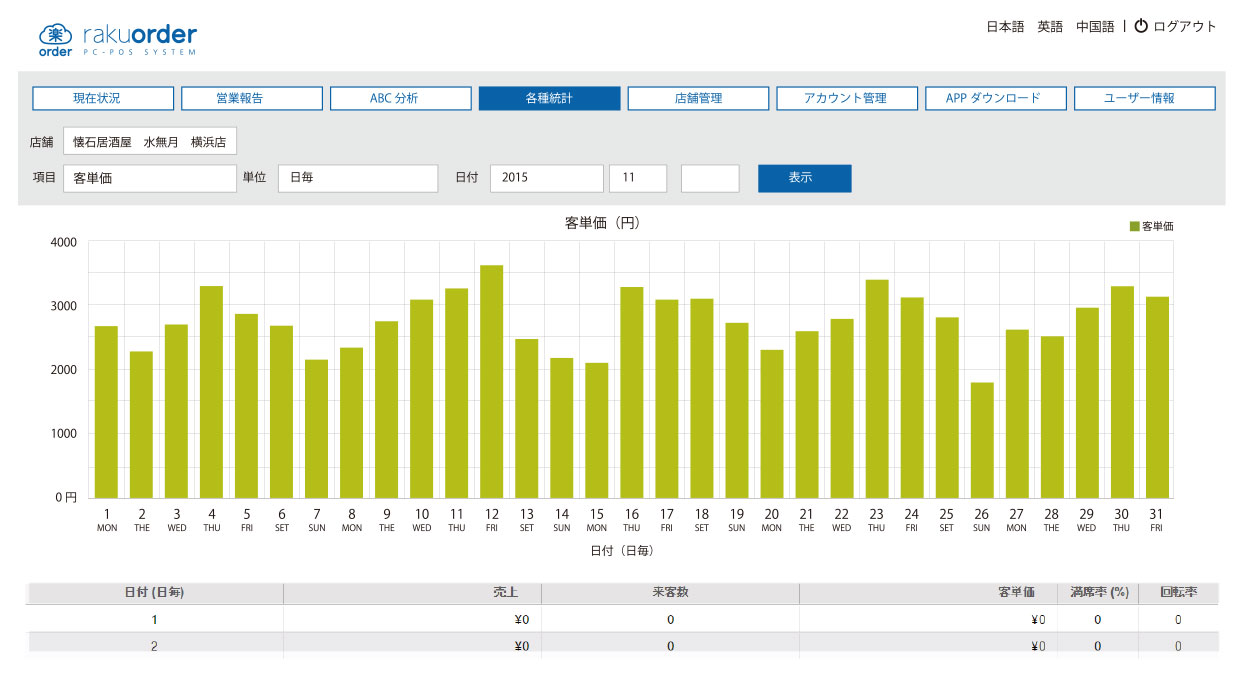Switch language to 日本語
The width and height of the screenshot is (1246, 674).
(x=1005, y=27)
